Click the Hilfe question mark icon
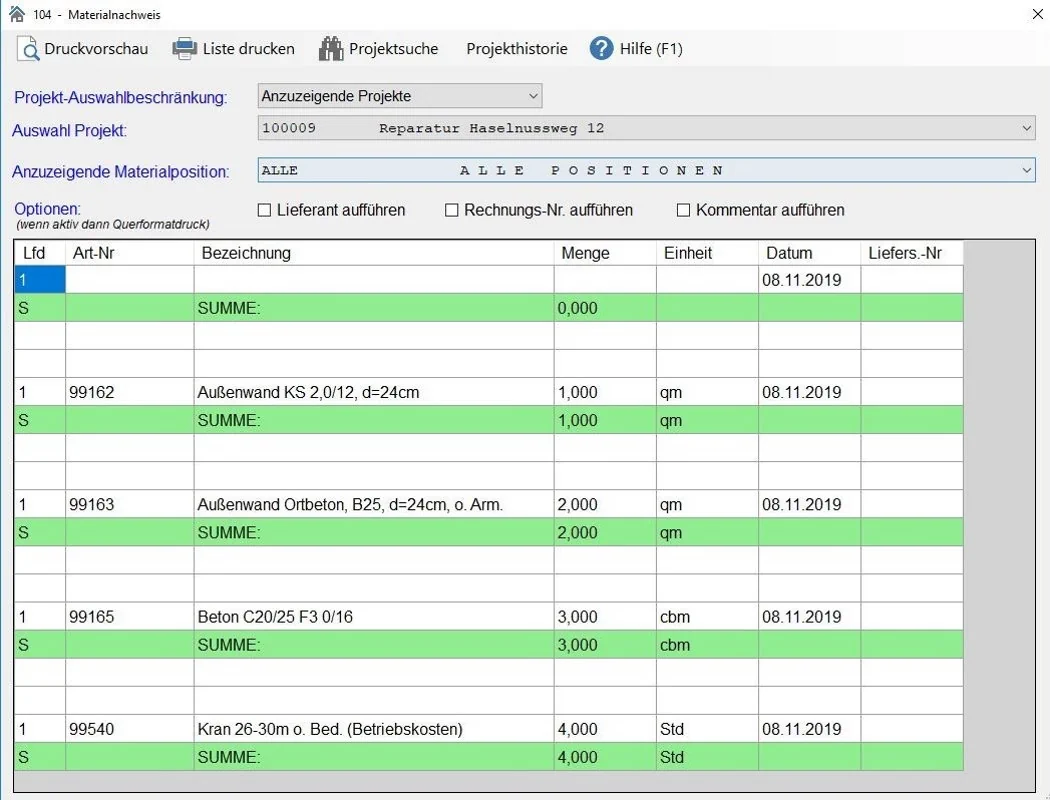The width and height of the screenshot is (1050, 800). 601,48
